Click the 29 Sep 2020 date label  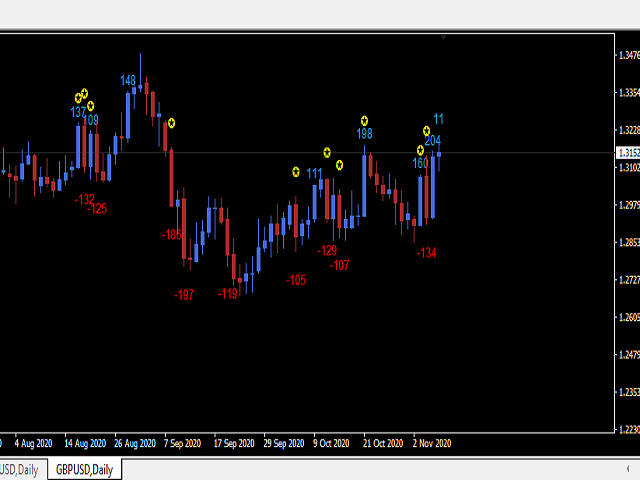(284, 443)
